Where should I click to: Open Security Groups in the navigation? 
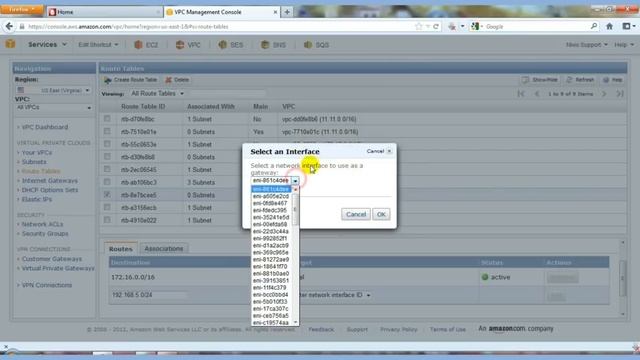tap(45, 233)
